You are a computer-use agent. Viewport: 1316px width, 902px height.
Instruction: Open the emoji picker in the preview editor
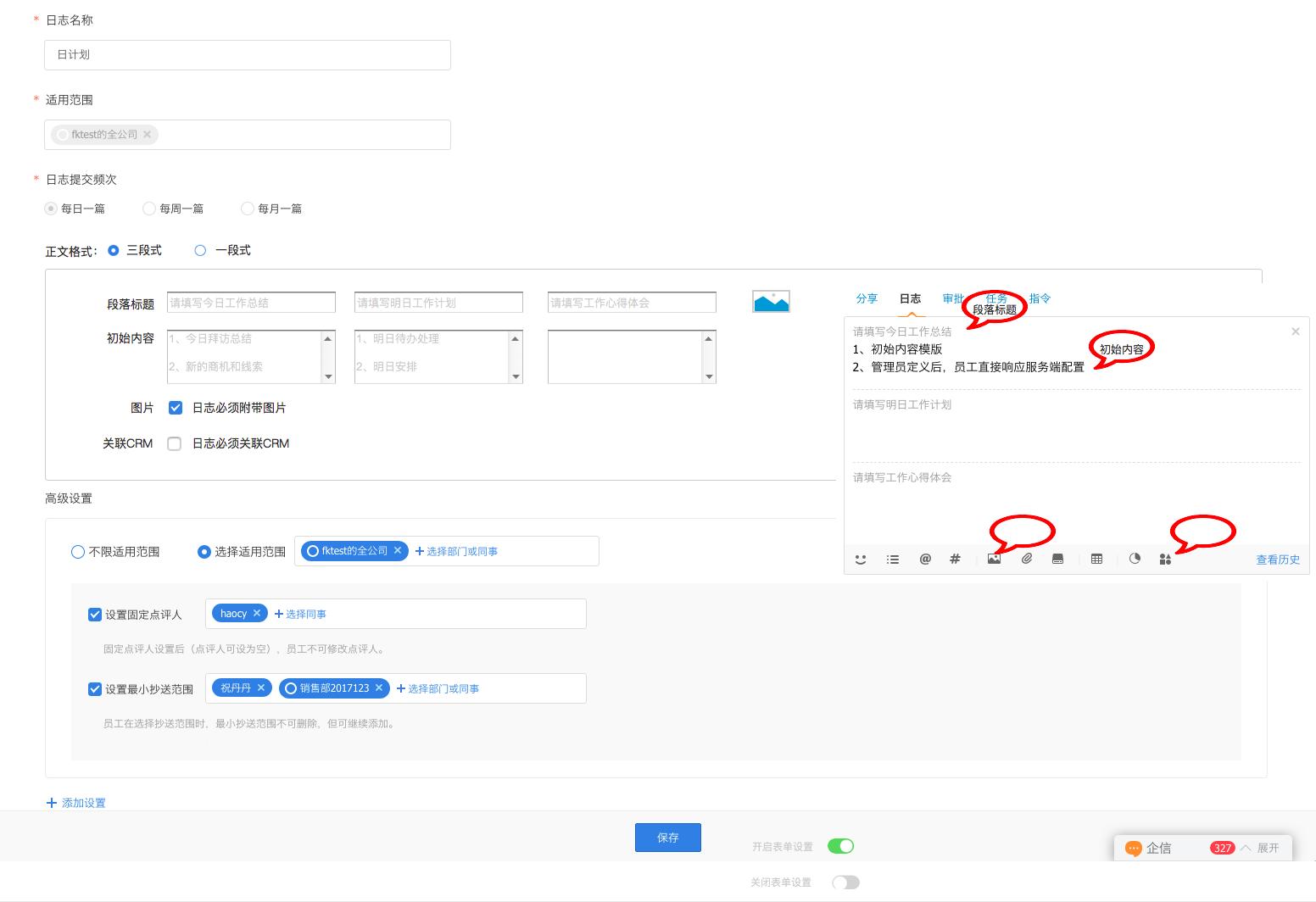pos(861,560)
